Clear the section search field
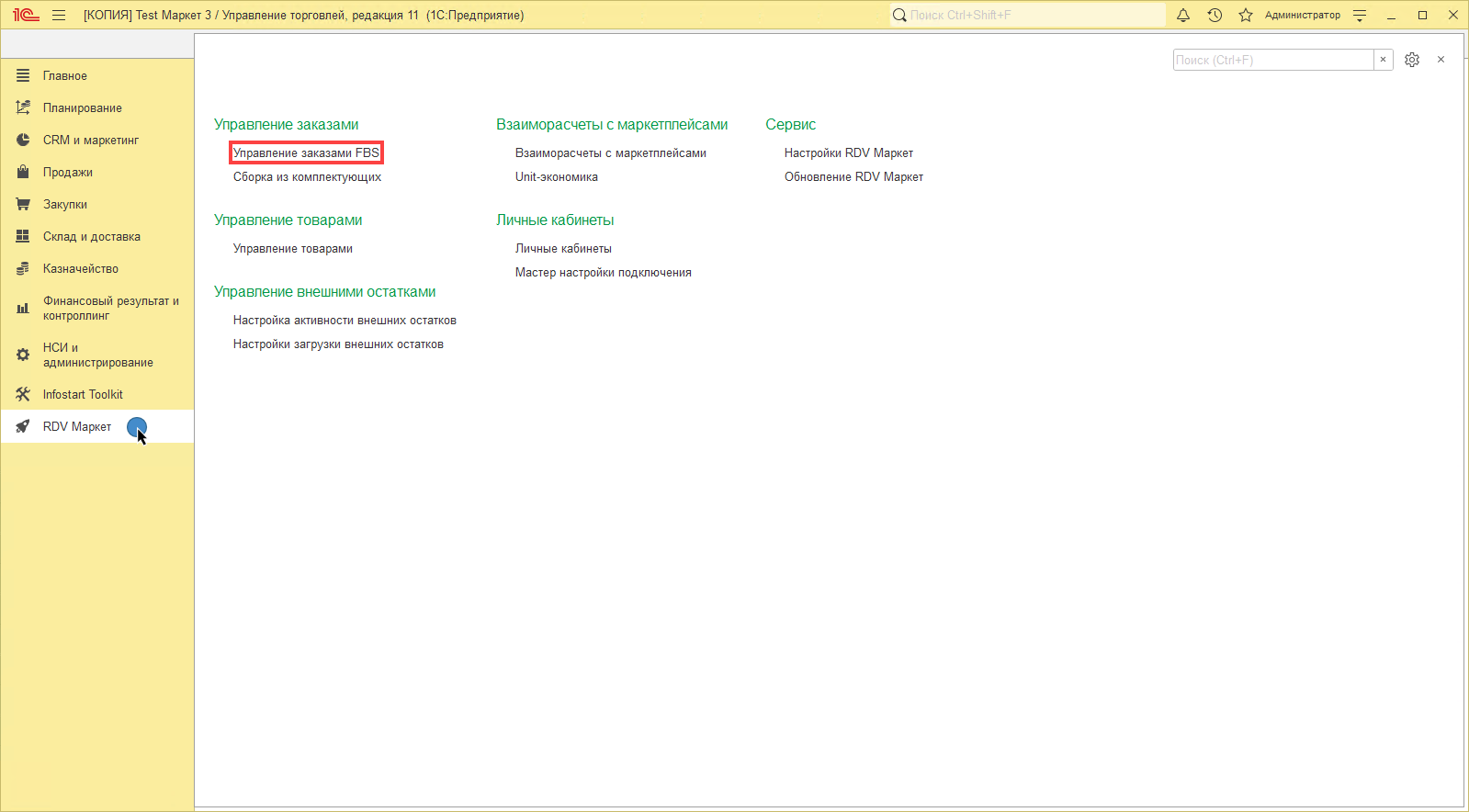 pos(1383,60)
